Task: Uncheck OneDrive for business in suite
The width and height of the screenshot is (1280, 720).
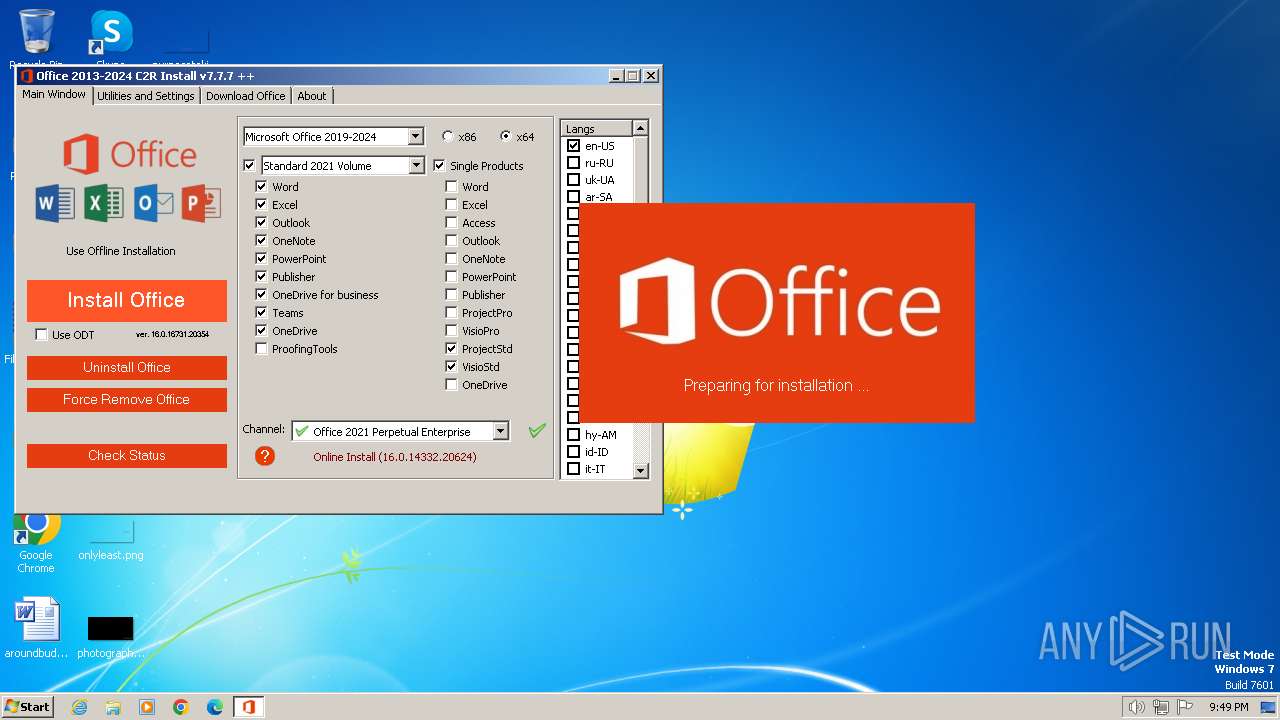Action: point(261,294)
